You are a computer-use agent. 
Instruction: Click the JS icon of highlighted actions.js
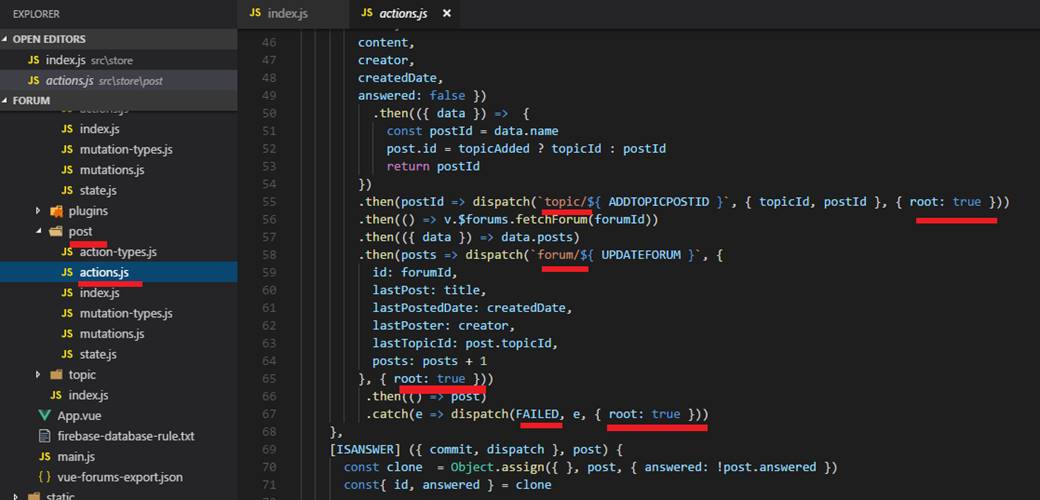pos(66,273)
